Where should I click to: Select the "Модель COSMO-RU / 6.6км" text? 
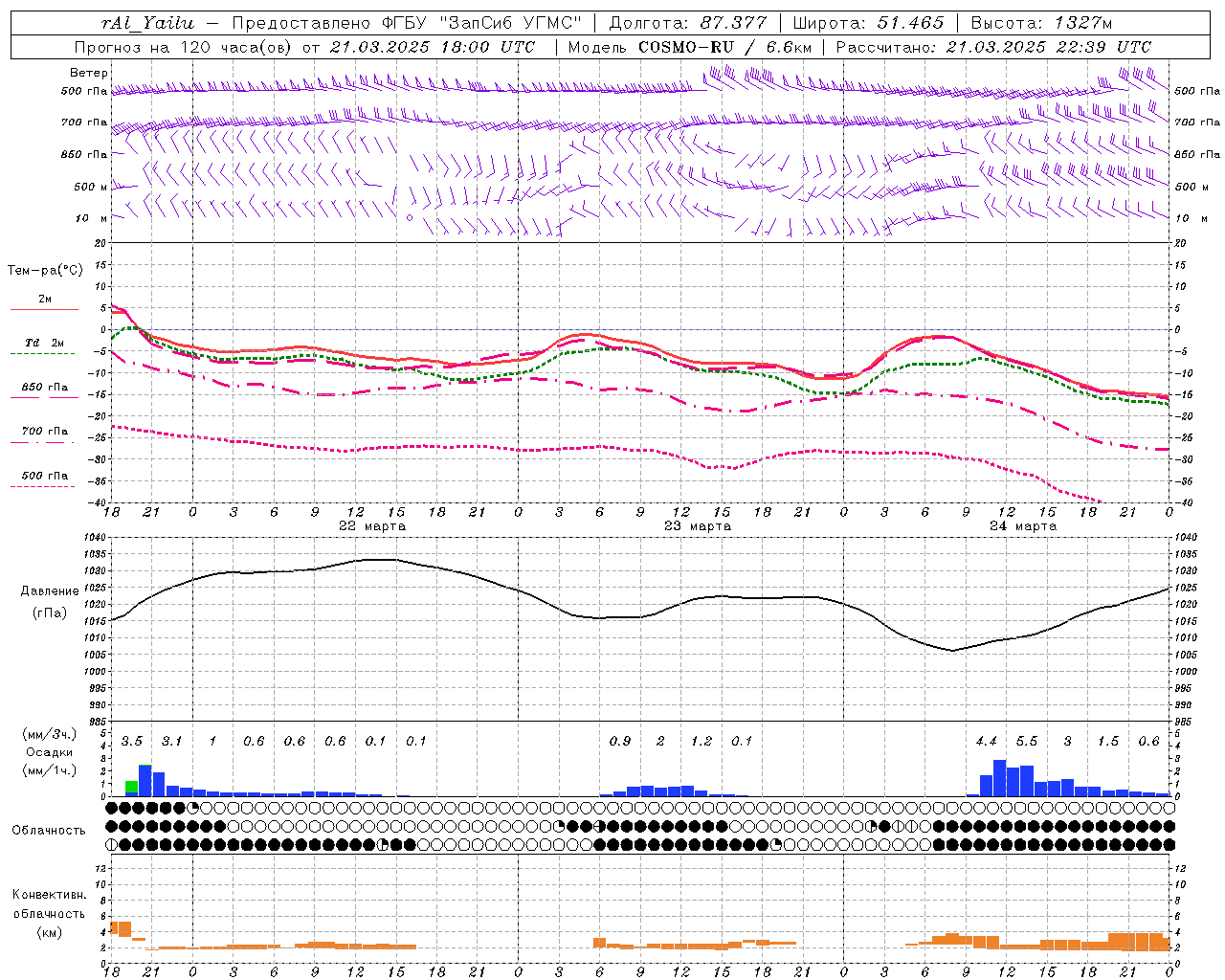689,47
